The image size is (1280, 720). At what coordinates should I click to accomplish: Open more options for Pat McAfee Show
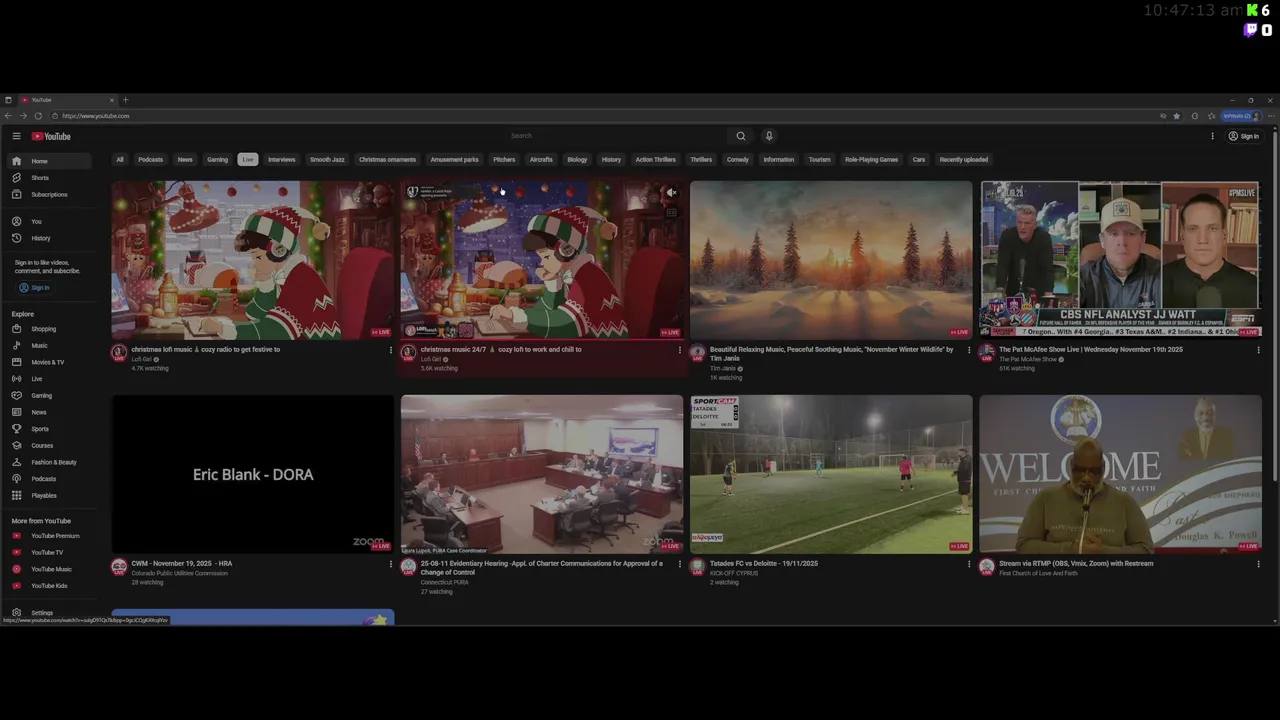click(x=1258, y=350)
